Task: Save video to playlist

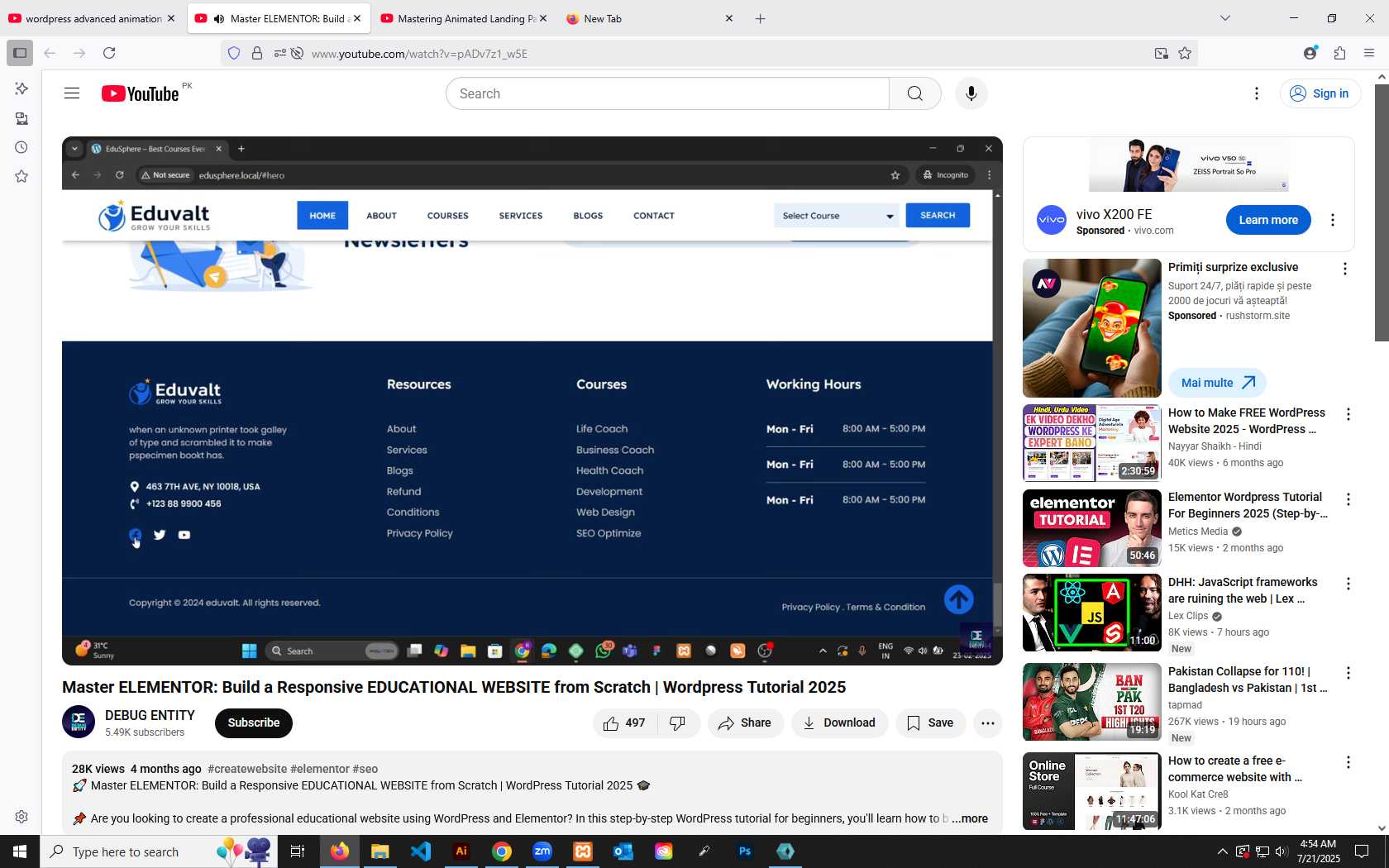Action: click(x=931, y=723)
